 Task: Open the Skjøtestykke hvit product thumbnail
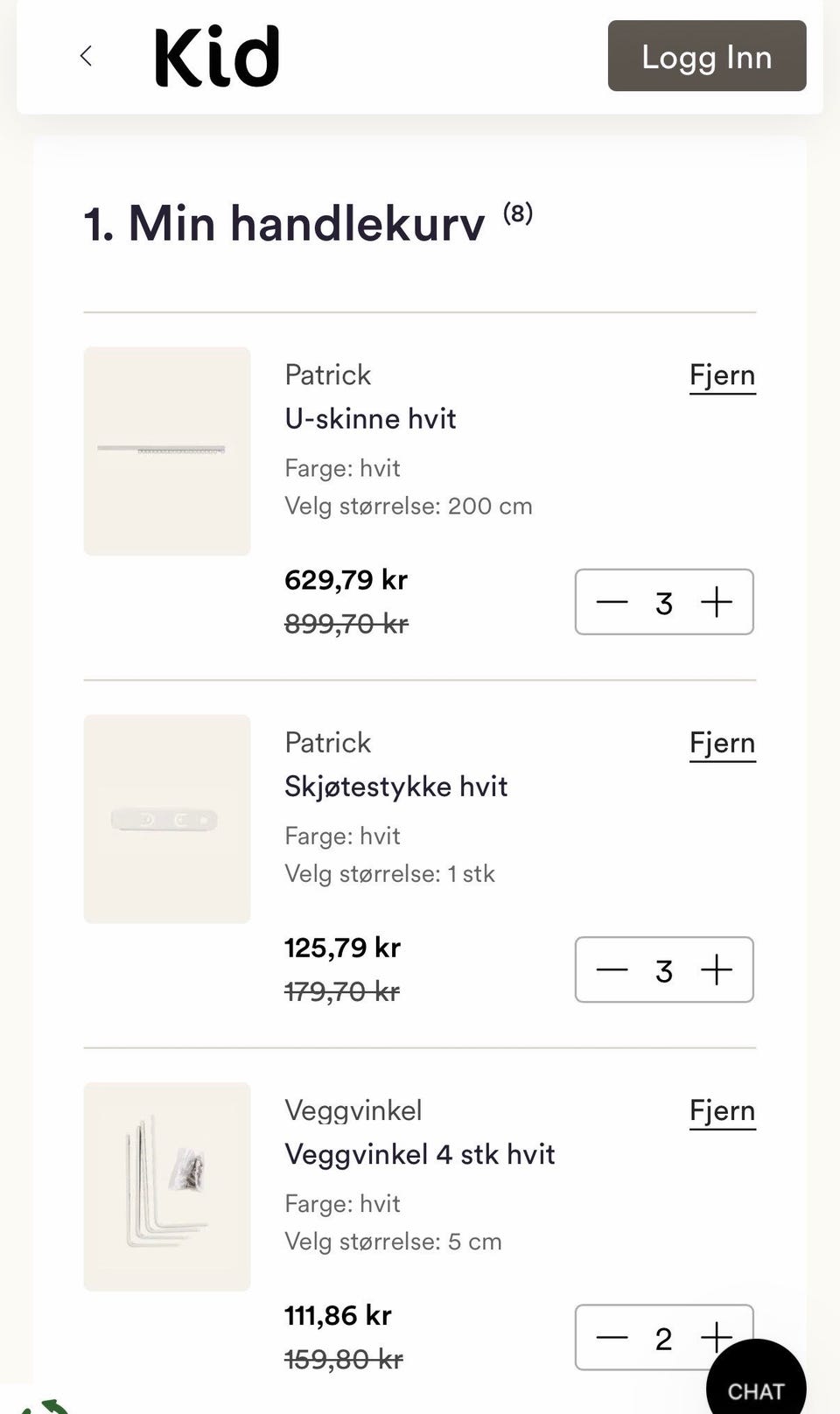(x=167, y=818)
